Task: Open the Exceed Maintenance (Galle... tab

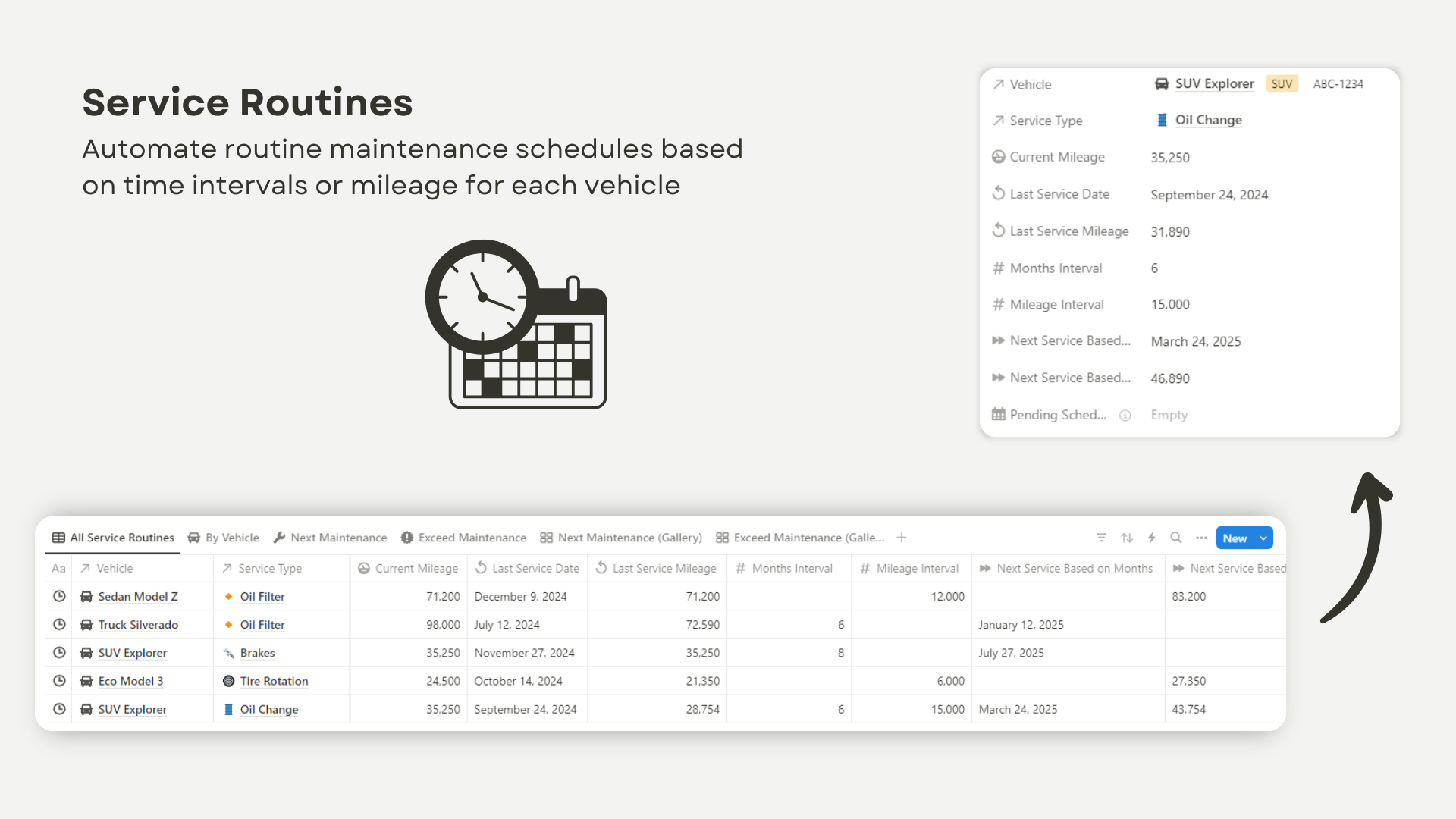Action: [800, 538]
